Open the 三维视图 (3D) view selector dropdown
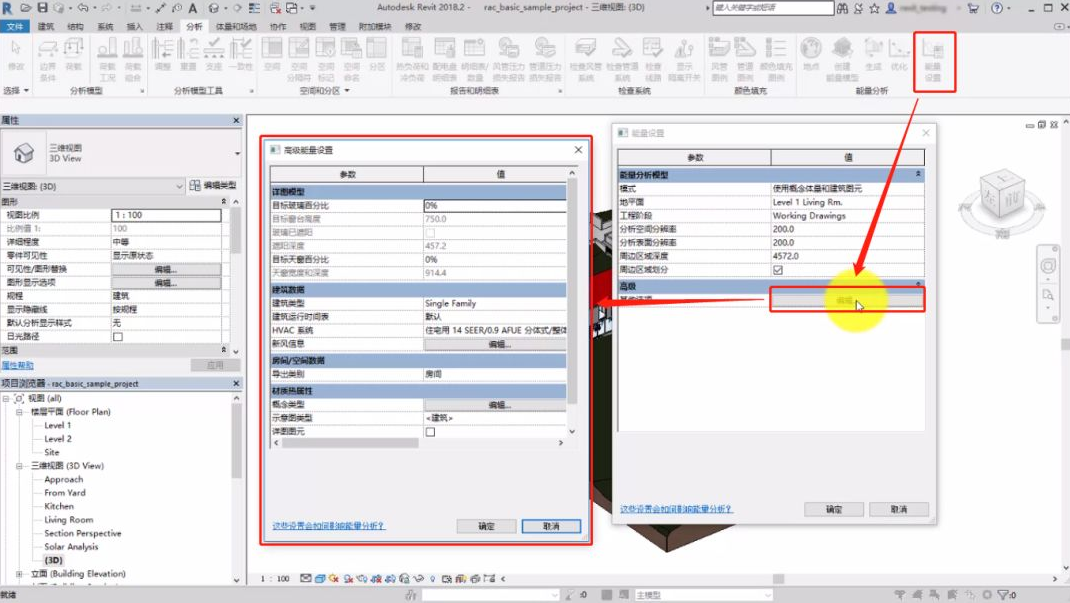The width and height of the screenshot is (1070, 603). [180, 186]
